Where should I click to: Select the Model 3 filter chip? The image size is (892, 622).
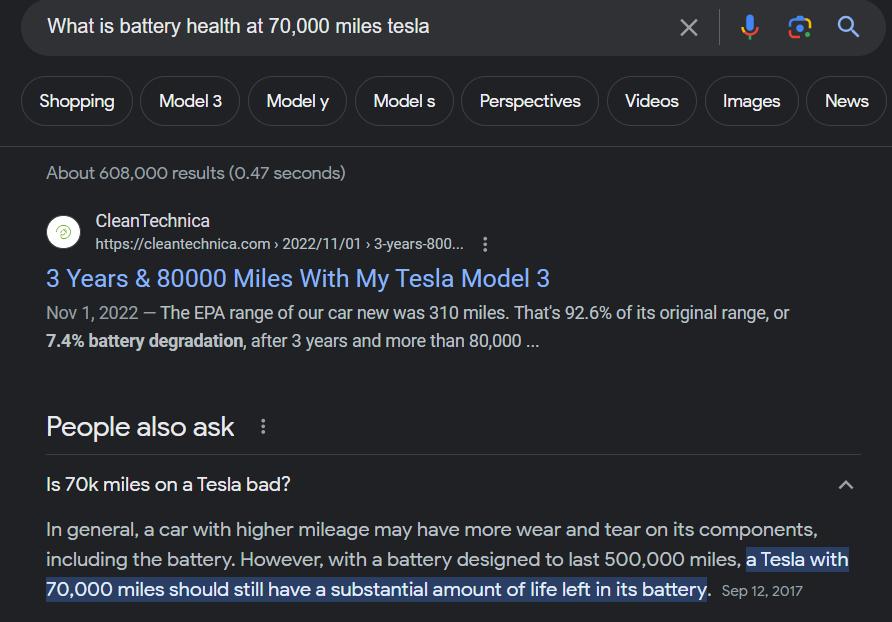click(x=190, y=101)
